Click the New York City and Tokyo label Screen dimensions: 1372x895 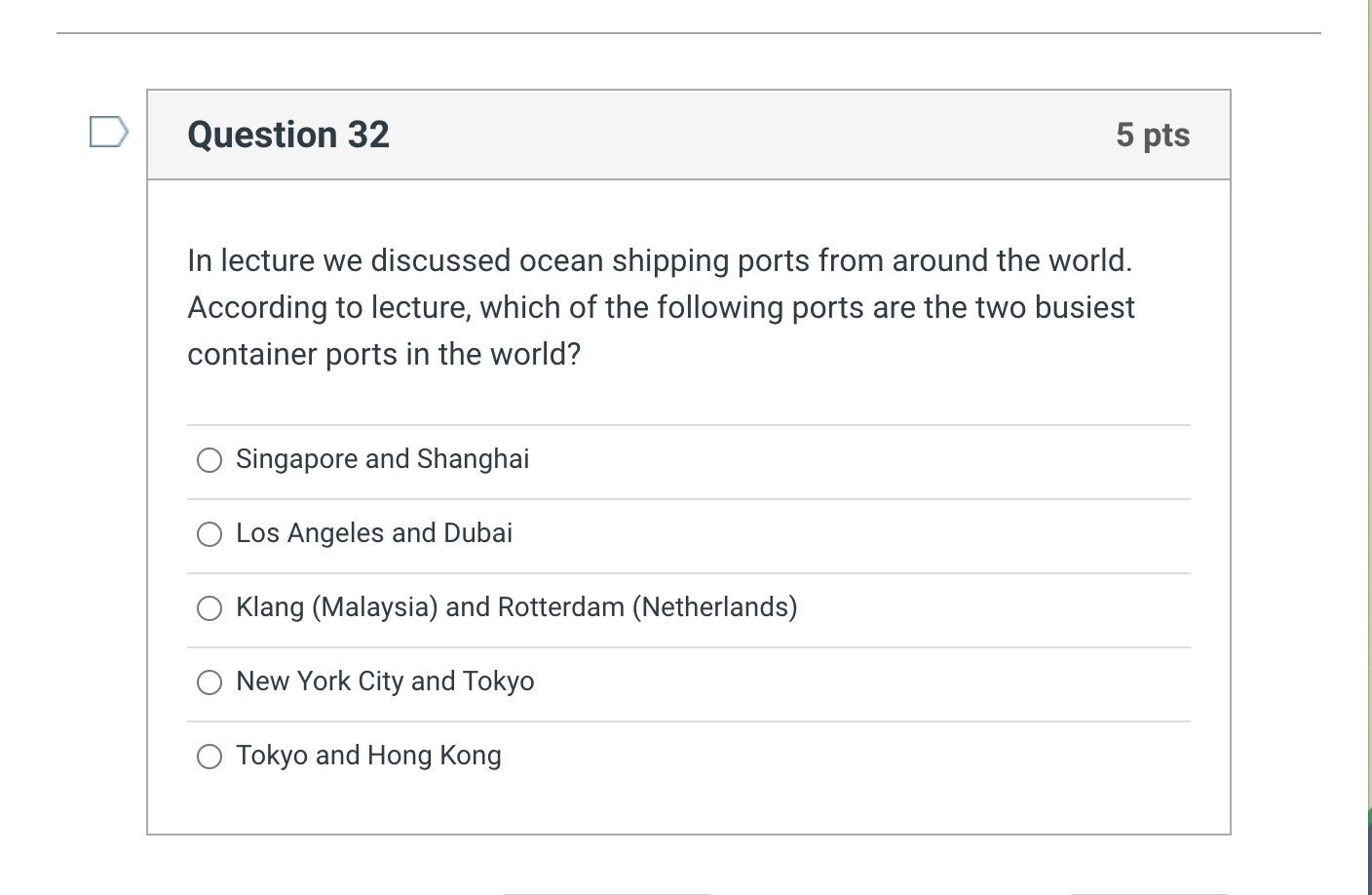[385, 681]
